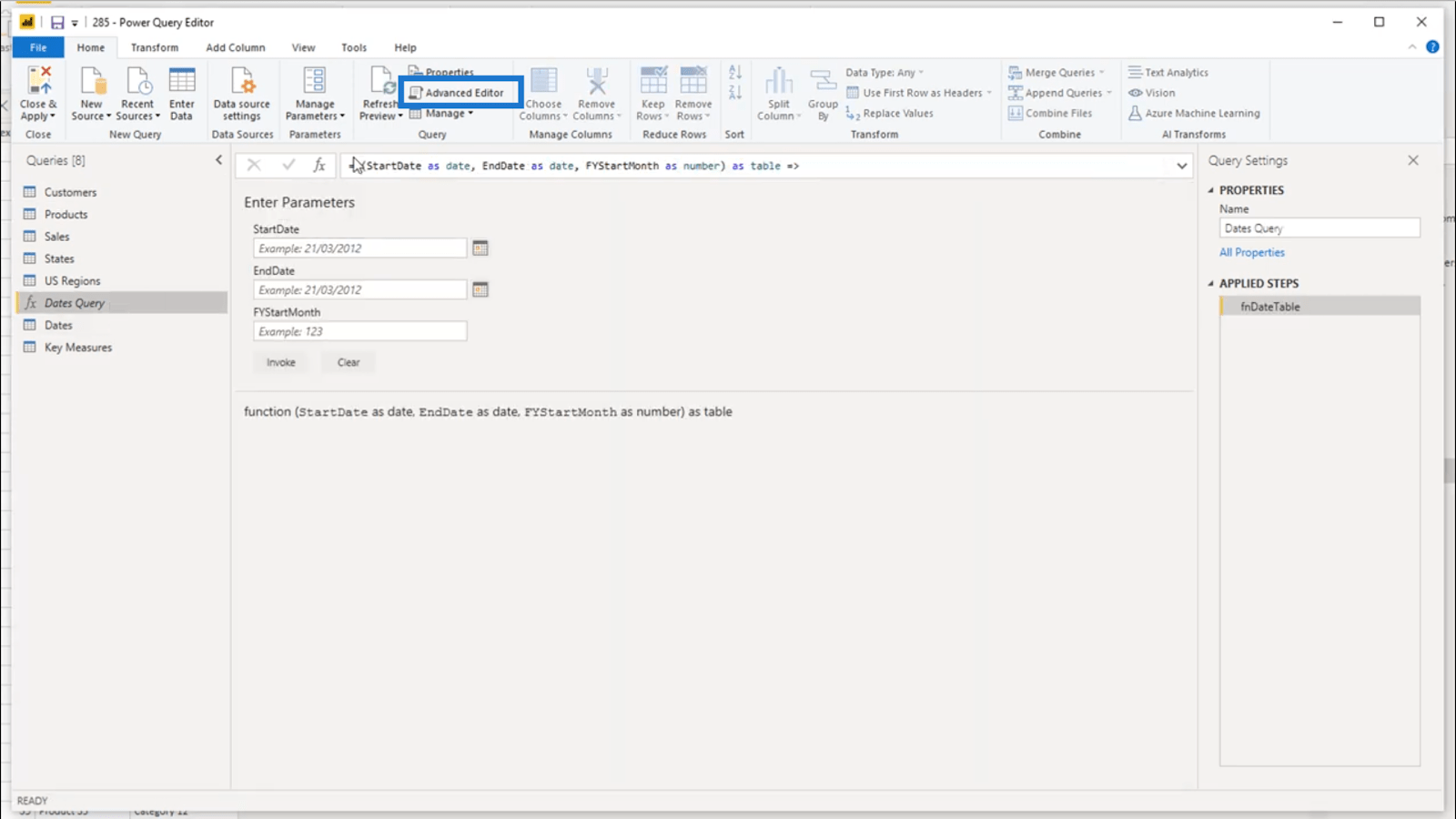1456x819 pixels.
Task: Open Data source settings
Action: pos(242,81)
